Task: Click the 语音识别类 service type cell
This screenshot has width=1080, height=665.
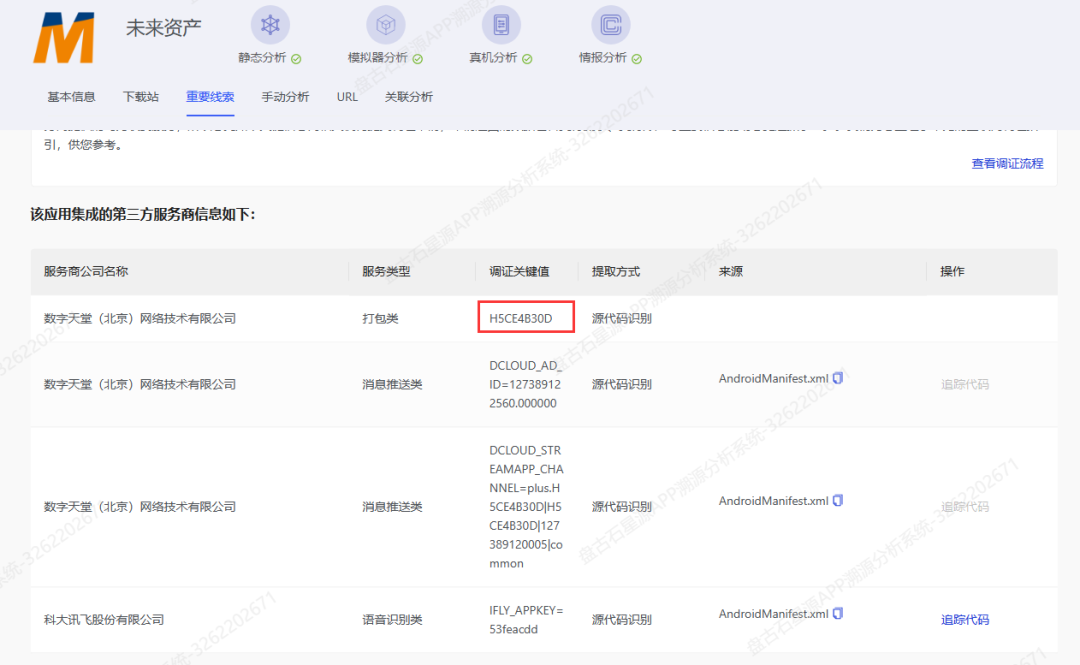Action: coord(392,620)
